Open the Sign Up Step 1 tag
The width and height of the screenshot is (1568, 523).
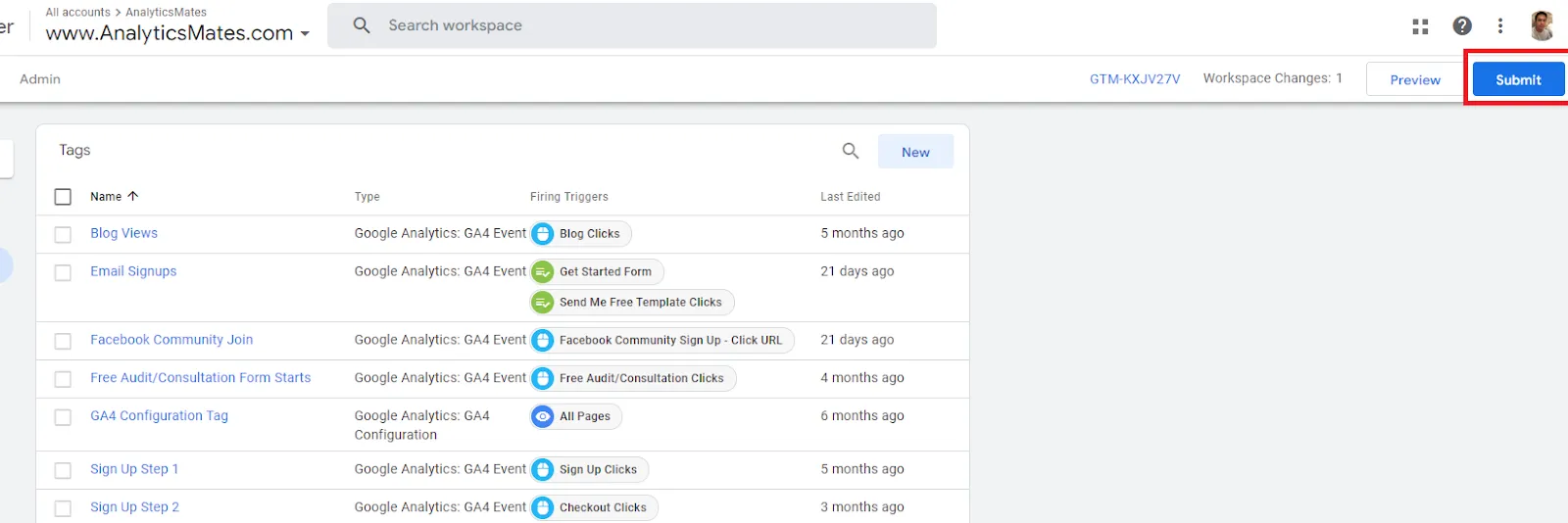coord(134,469)
